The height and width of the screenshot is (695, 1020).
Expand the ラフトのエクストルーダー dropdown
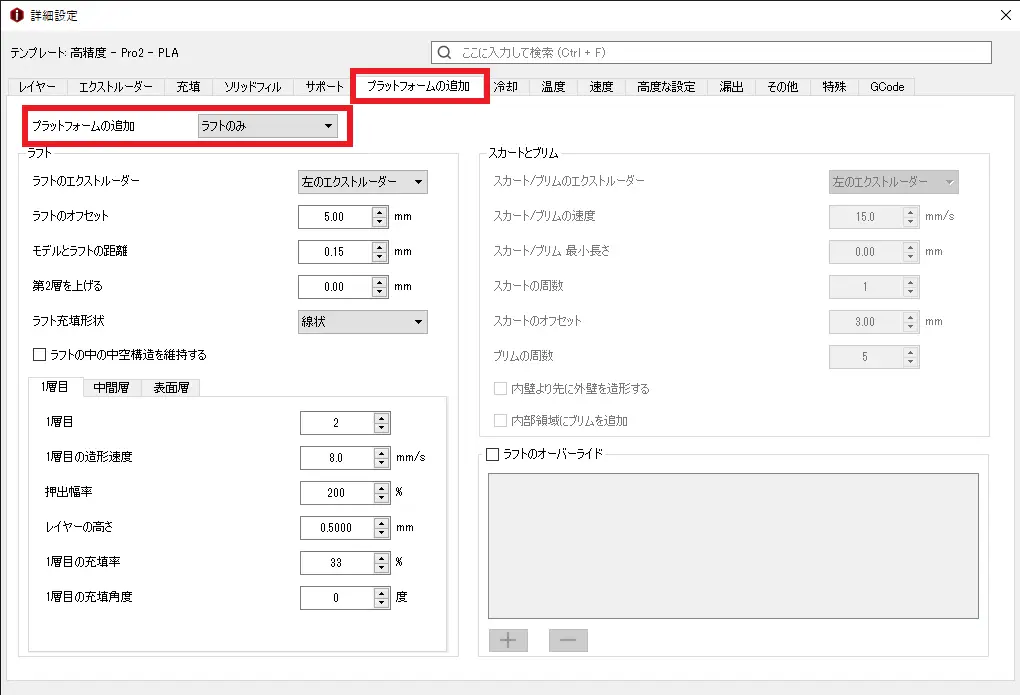(x=363, y=182)
